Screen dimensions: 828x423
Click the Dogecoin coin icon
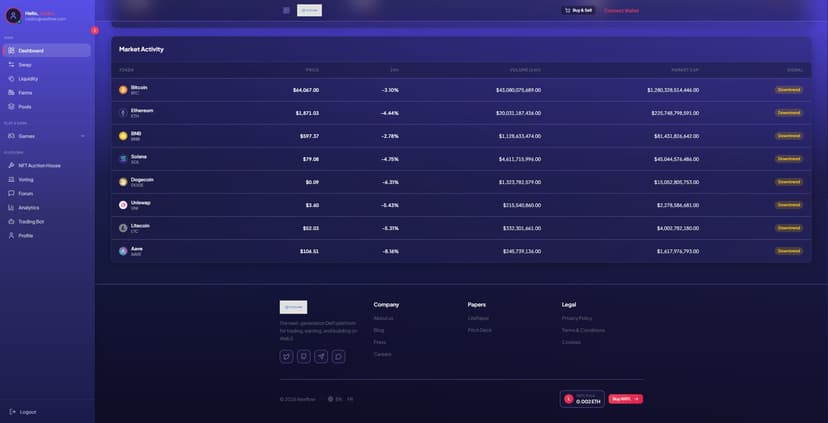coord(123,182)
